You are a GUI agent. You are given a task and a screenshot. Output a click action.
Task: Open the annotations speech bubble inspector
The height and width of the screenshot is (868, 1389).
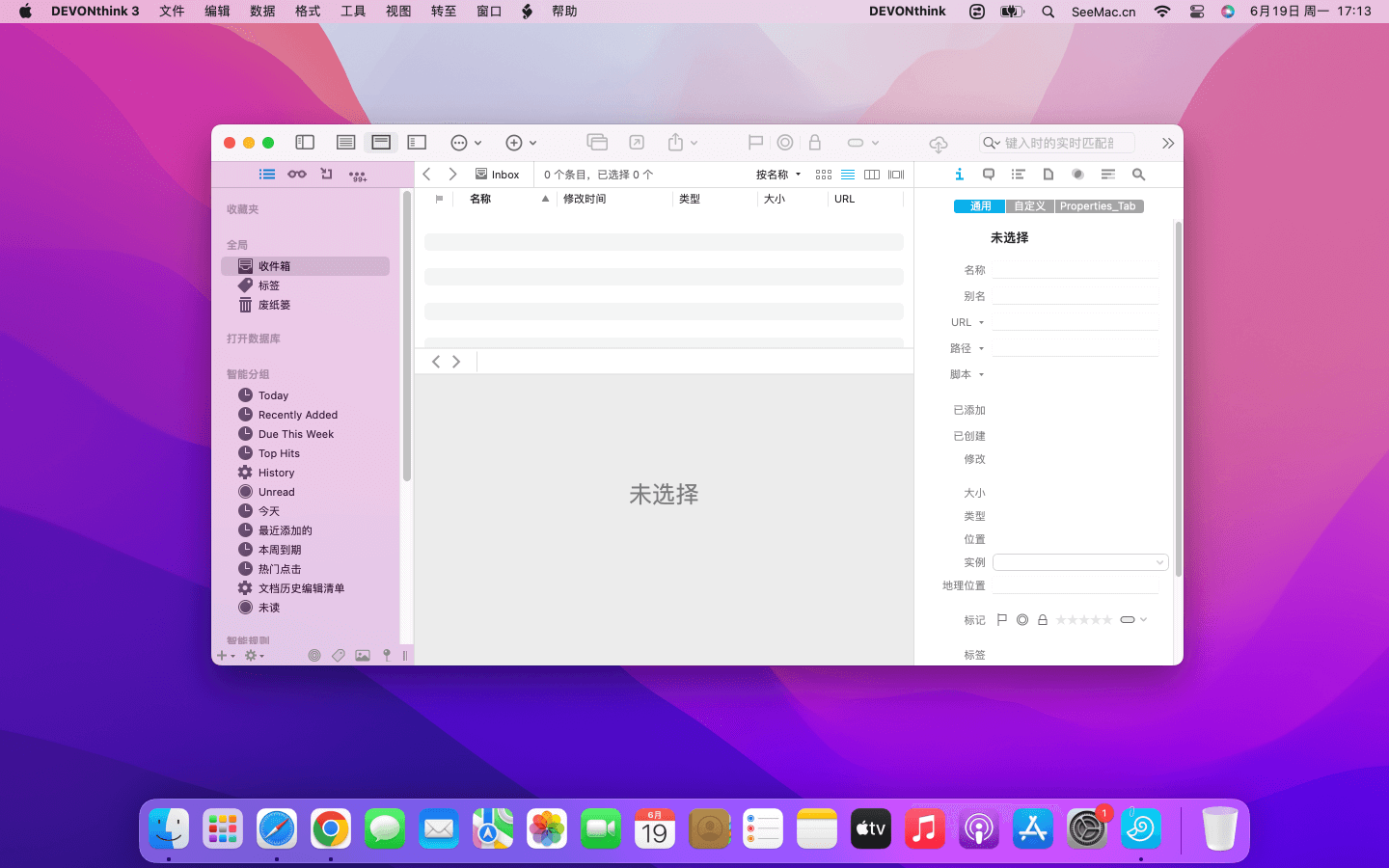(x=989, y=175)
